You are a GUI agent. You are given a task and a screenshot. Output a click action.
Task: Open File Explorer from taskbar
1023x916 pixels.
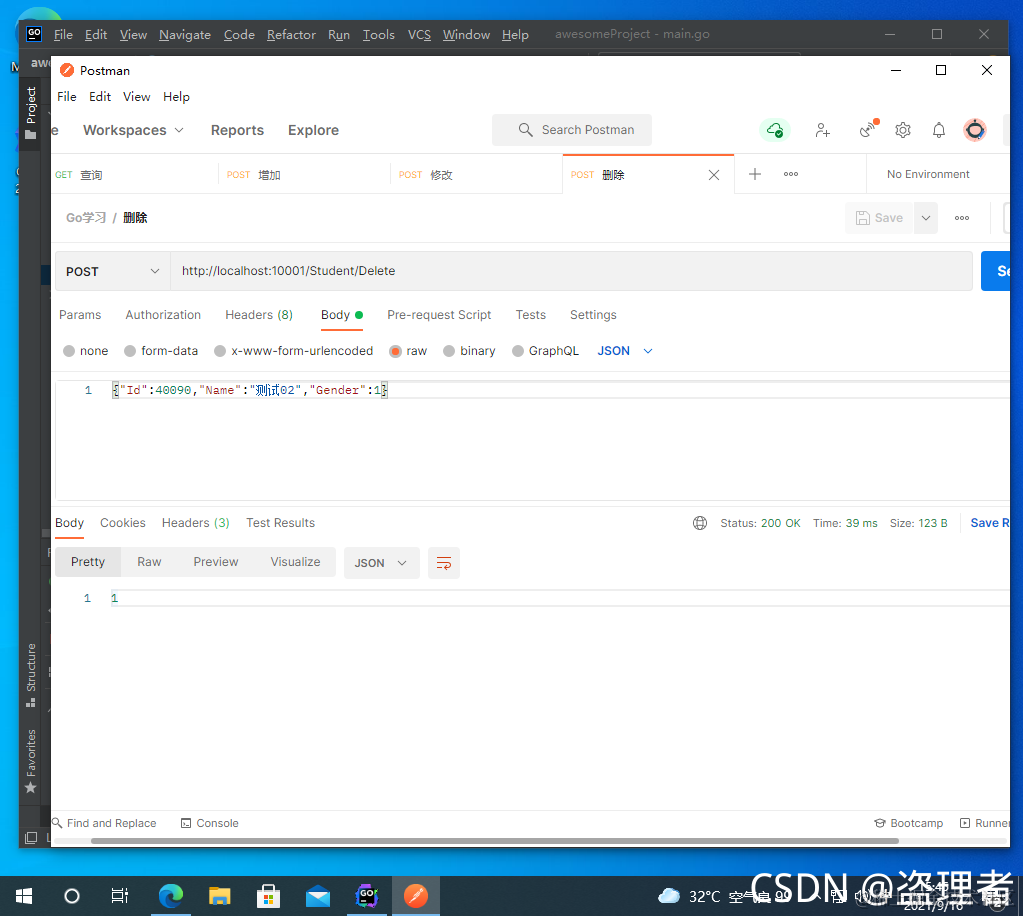tap(220, 896)
